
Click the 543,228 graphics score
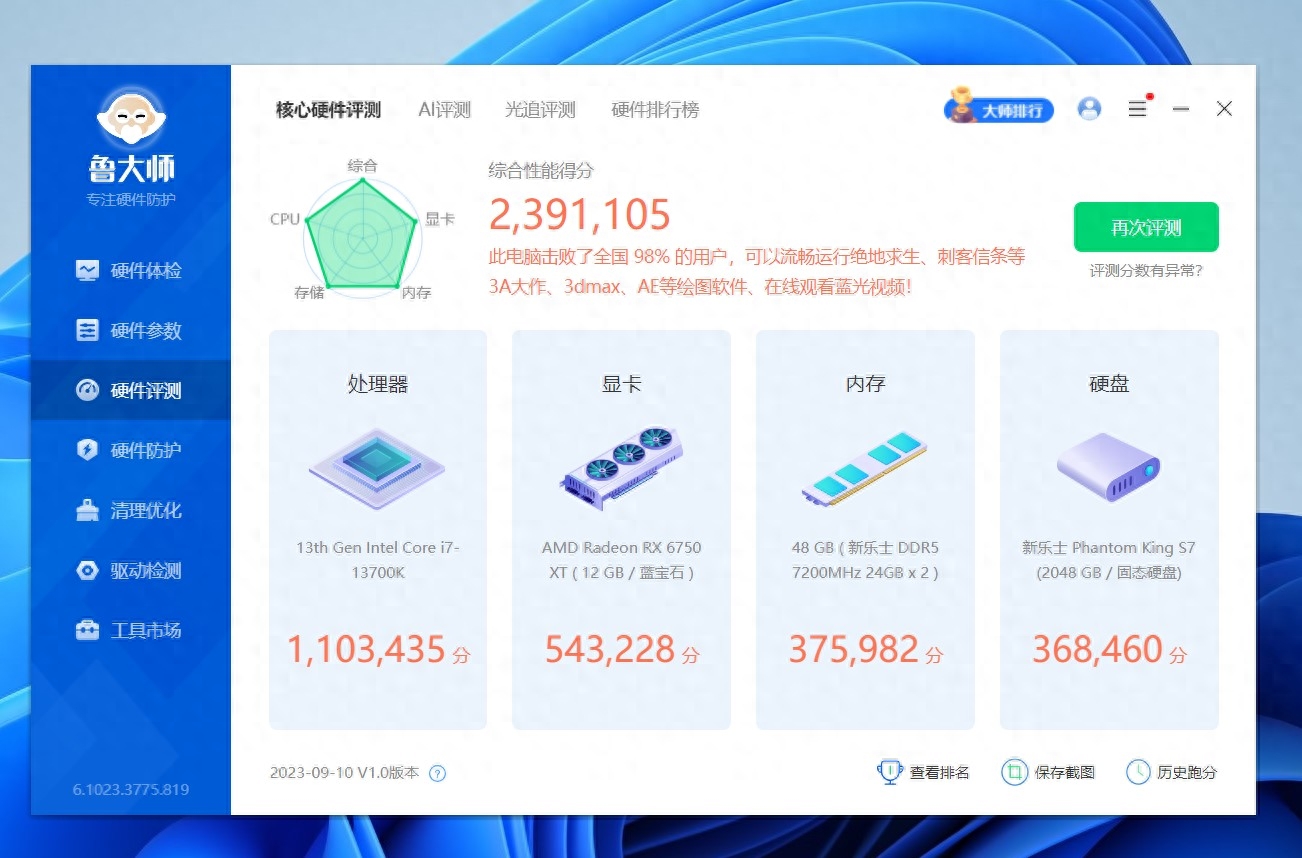click(610, 649)
